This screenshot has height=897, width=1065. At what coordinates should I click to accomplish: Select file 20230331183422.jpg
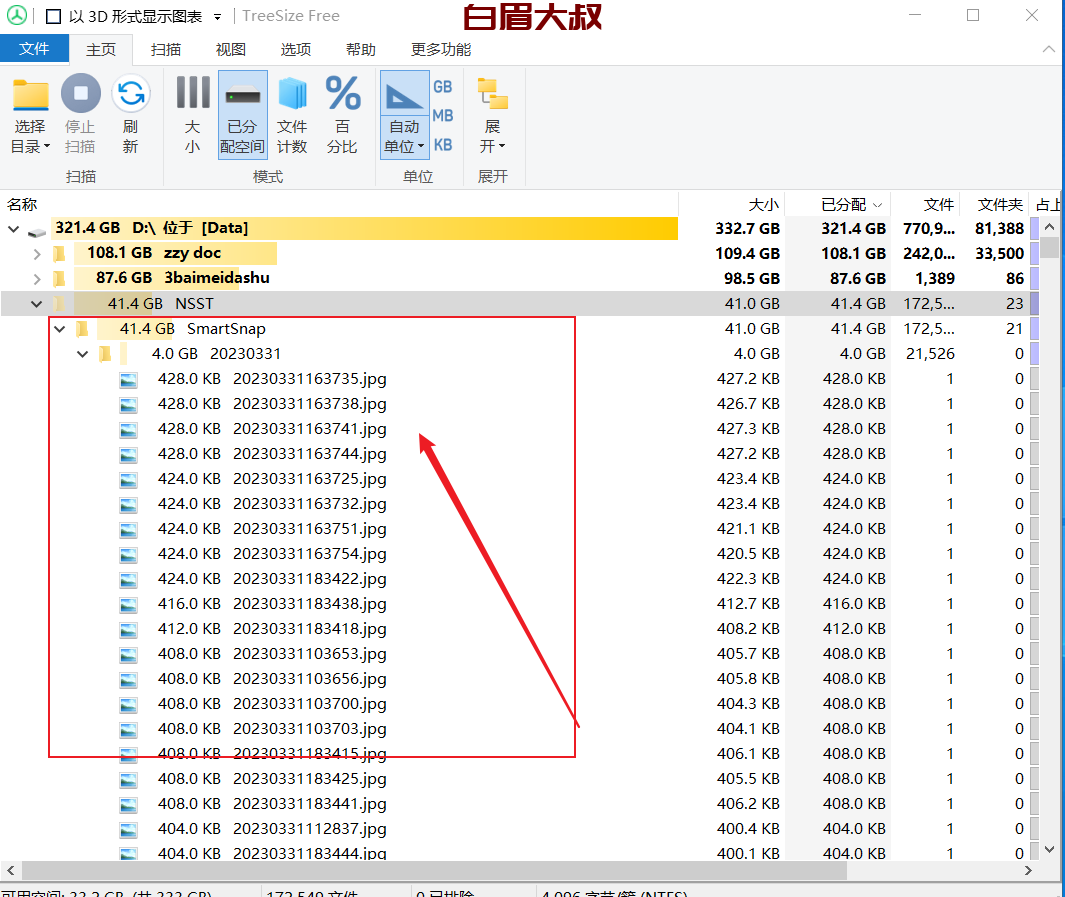pos(309,579)
